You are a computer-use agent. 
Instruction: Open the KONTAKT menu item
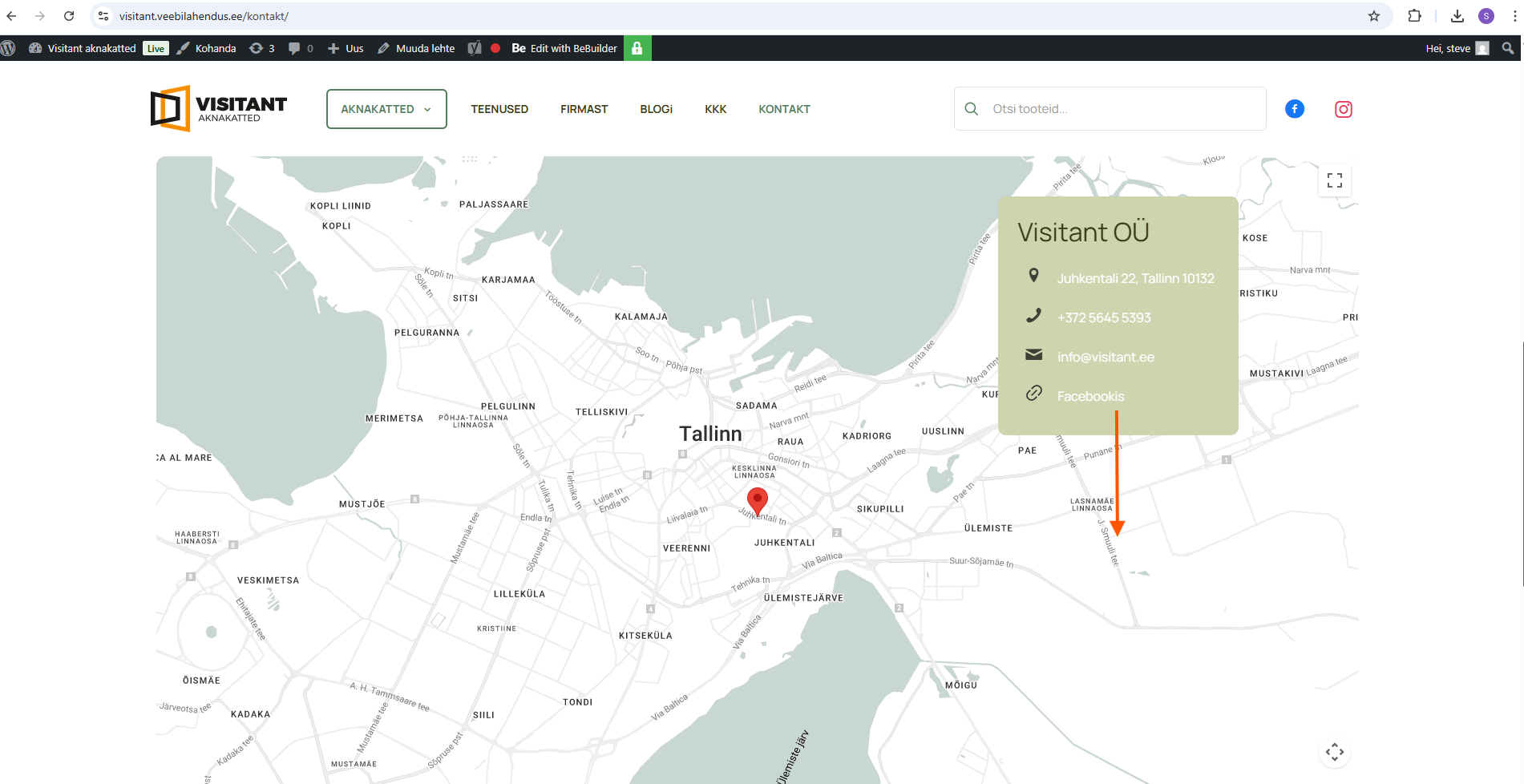point(783,109)
